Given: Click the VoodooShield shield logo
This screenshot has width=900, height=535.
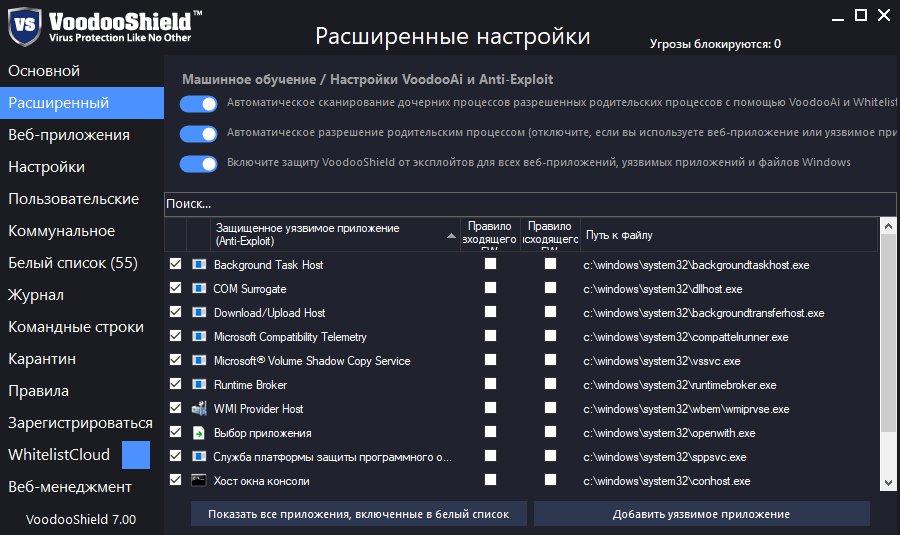Looking at the screenshot, I should tap(25, 26).
